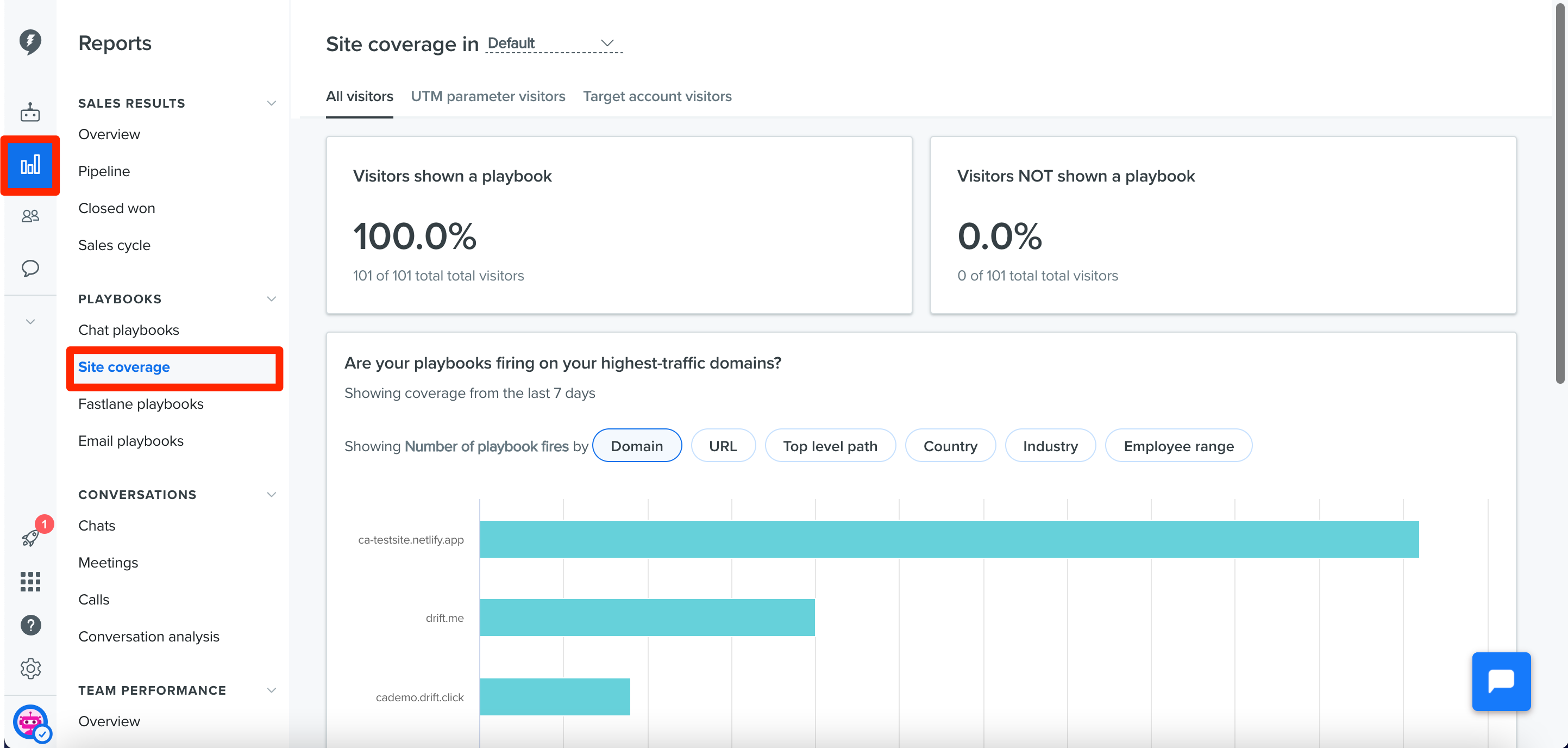Click the drift.me chart bar
This screenshot has width=1568, height=748.
pyautogui.click(x=647, y=618)
